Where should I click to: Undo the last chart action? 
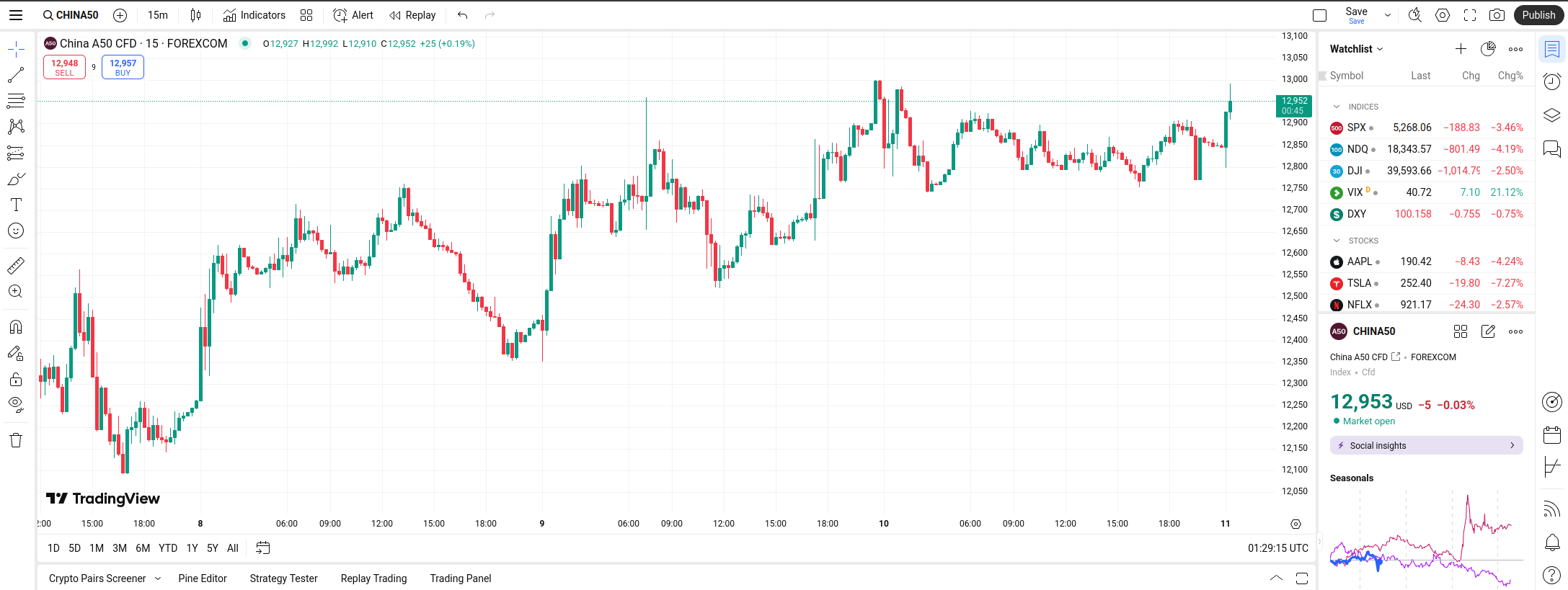click(x=463, y=15)
